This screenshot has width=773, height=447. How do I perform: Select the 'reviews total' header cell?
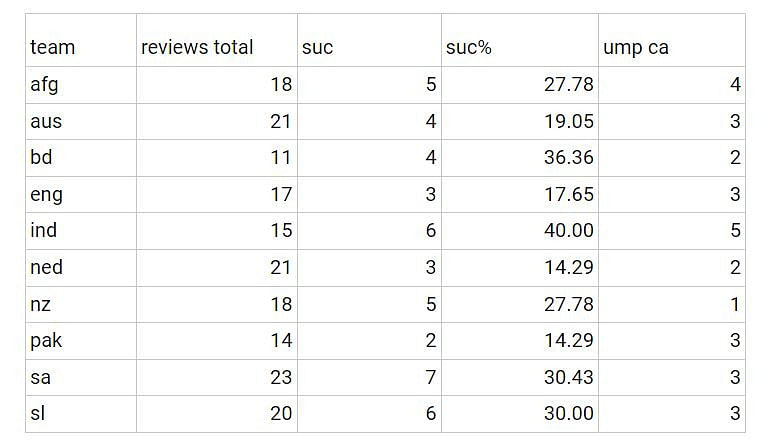click(x=217, y=40)
